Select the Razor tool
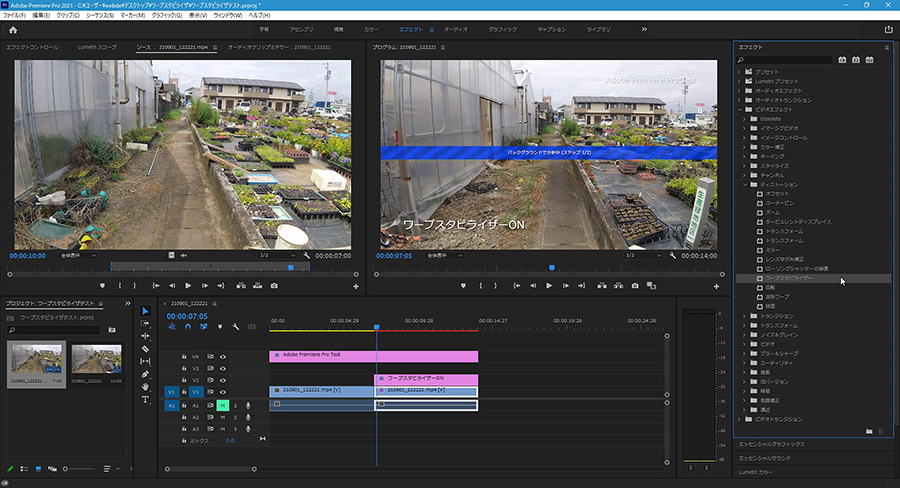This screenshot has width=900, height=488. pos(145,348)
